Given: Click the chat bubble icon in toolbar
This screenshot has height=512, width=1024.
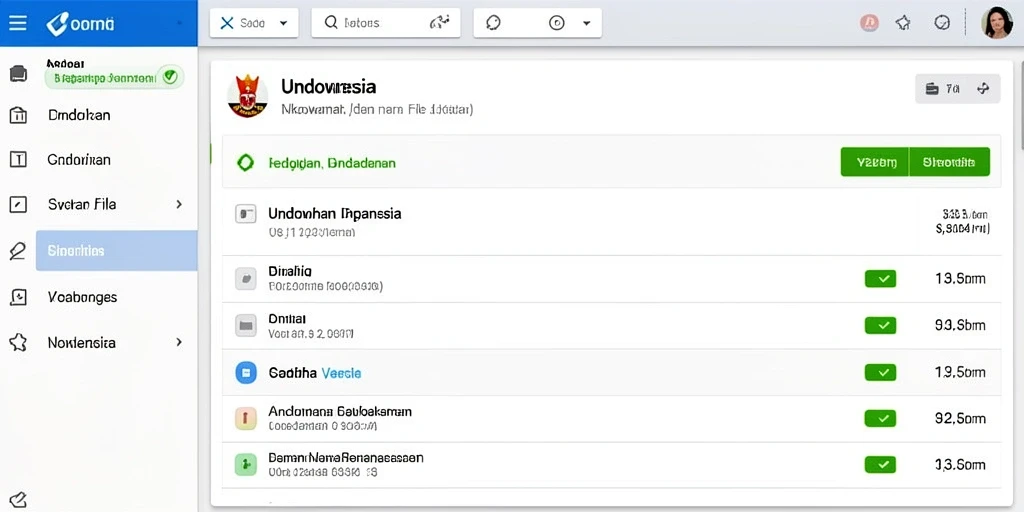Looking at the screenshot, I should click(494, 23).
